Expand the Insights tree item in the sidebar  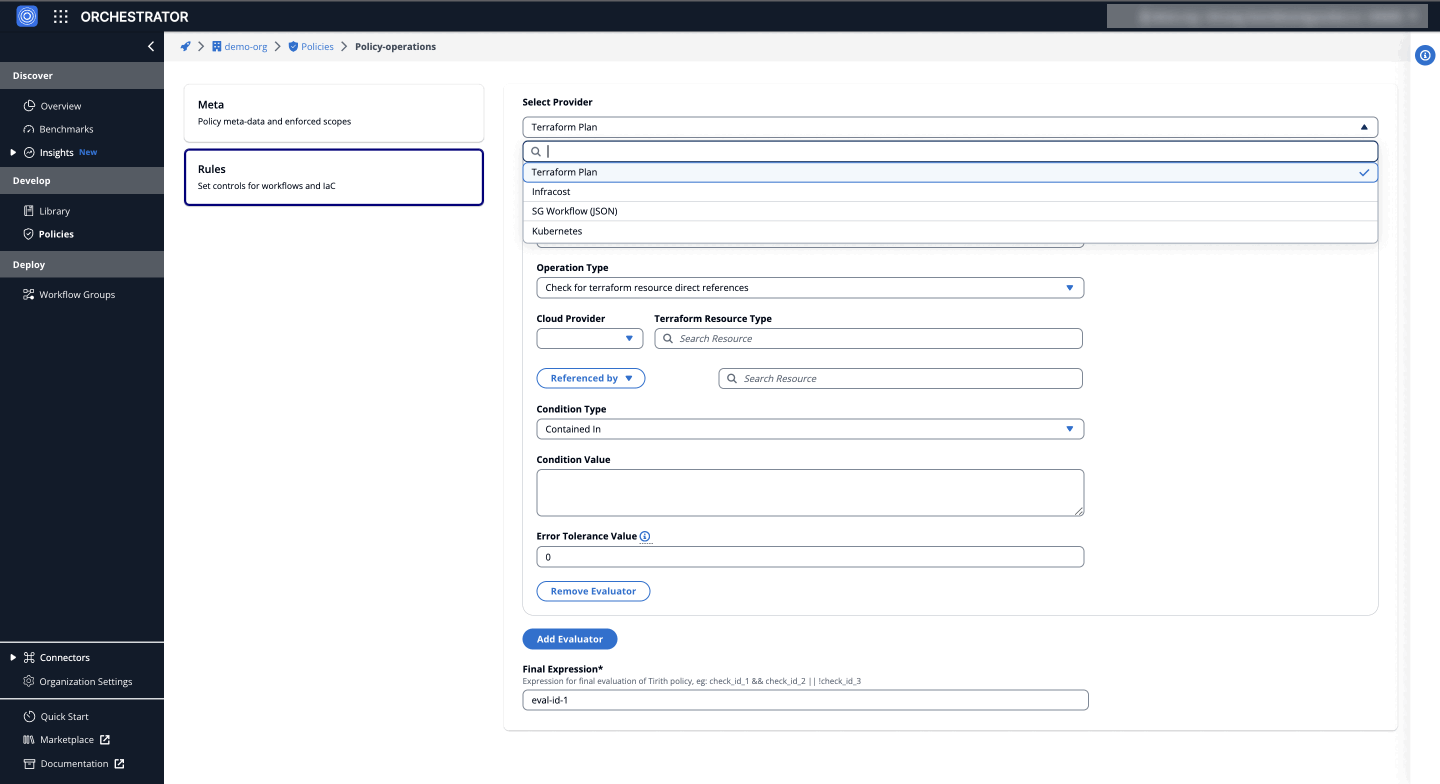[x=13, y=153]
